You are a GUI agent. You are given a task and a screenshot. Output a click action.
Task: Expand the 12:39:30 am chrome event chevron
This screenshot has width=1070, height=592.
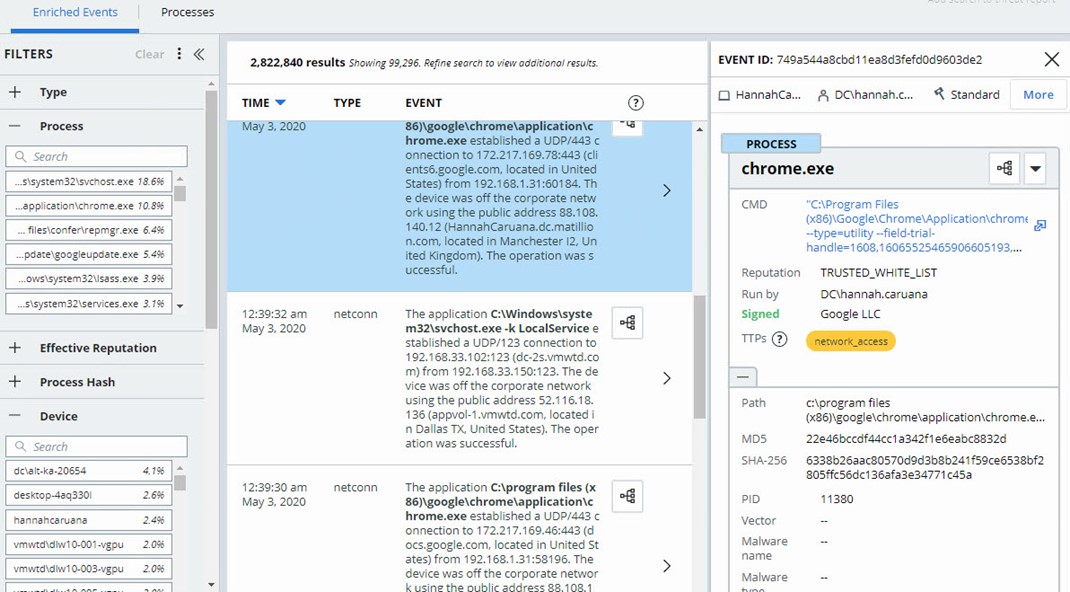(667, 566)
